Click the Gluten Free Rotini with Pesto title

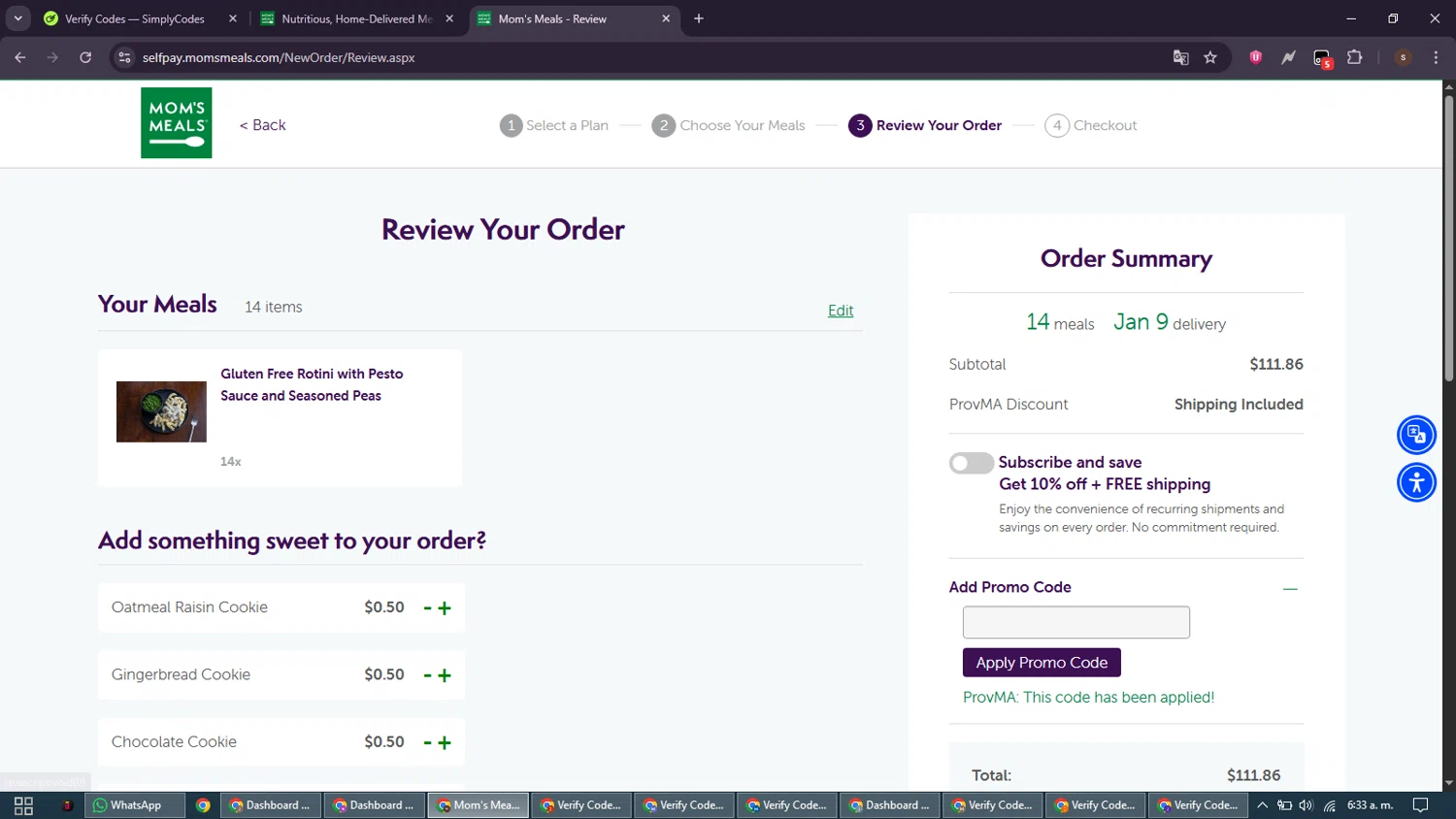pyautogui.click(x=312, y=384)
